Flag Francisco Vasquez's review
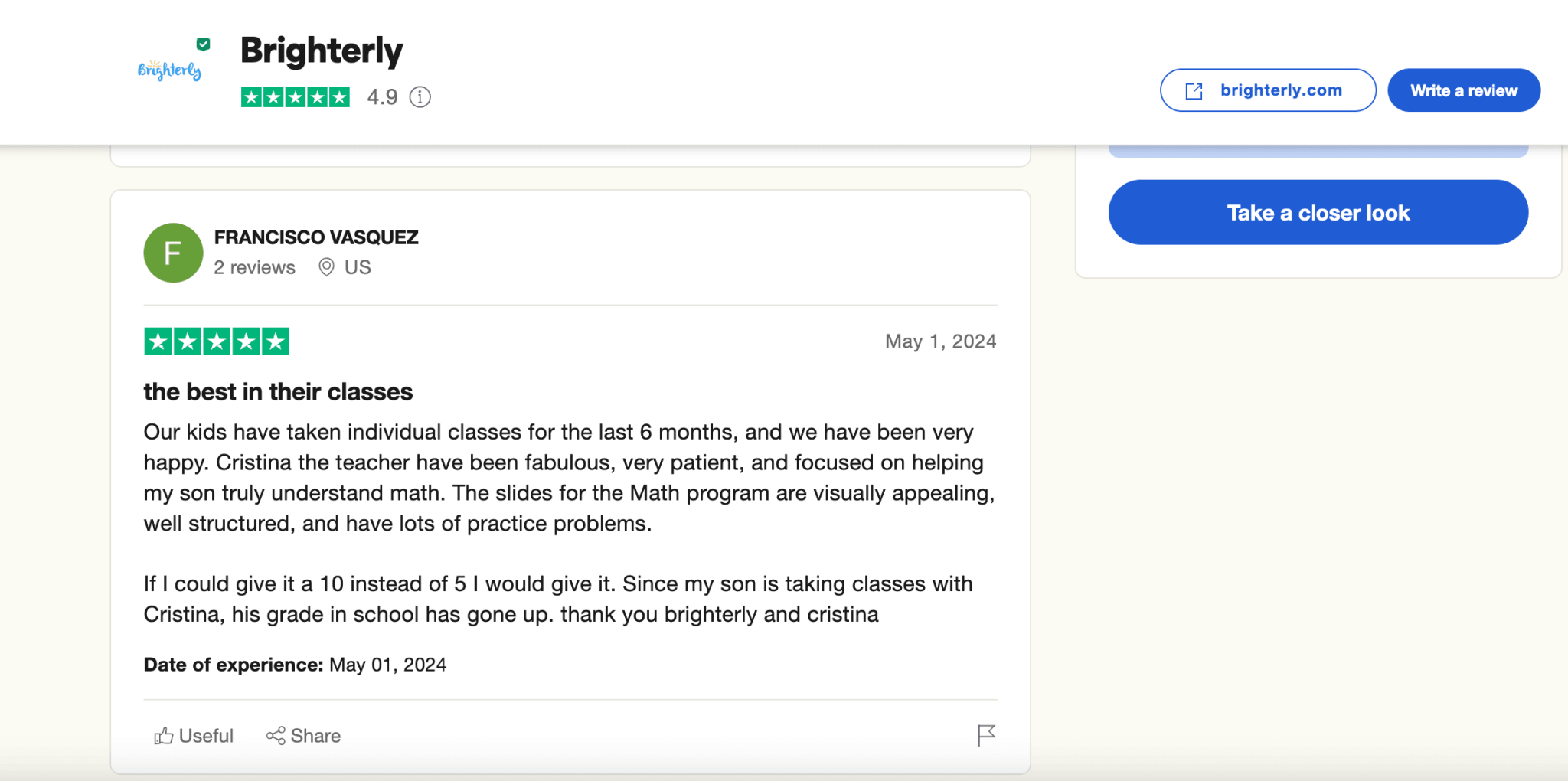This screenshot has width=1568, height=781. click(x=986, y=735)
